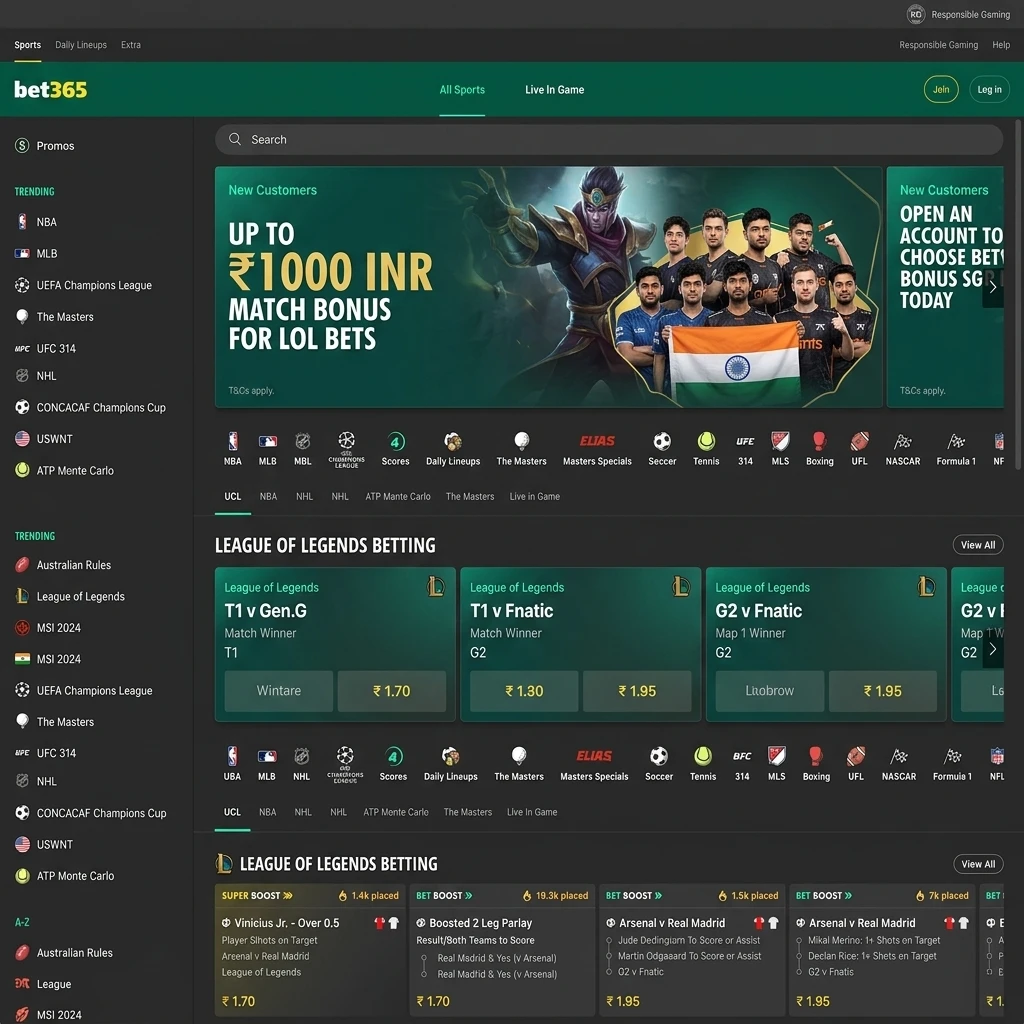Select the MBL icon in the sports carousel
Screen dimensions: 1024x1024
[x=302, y=449]
